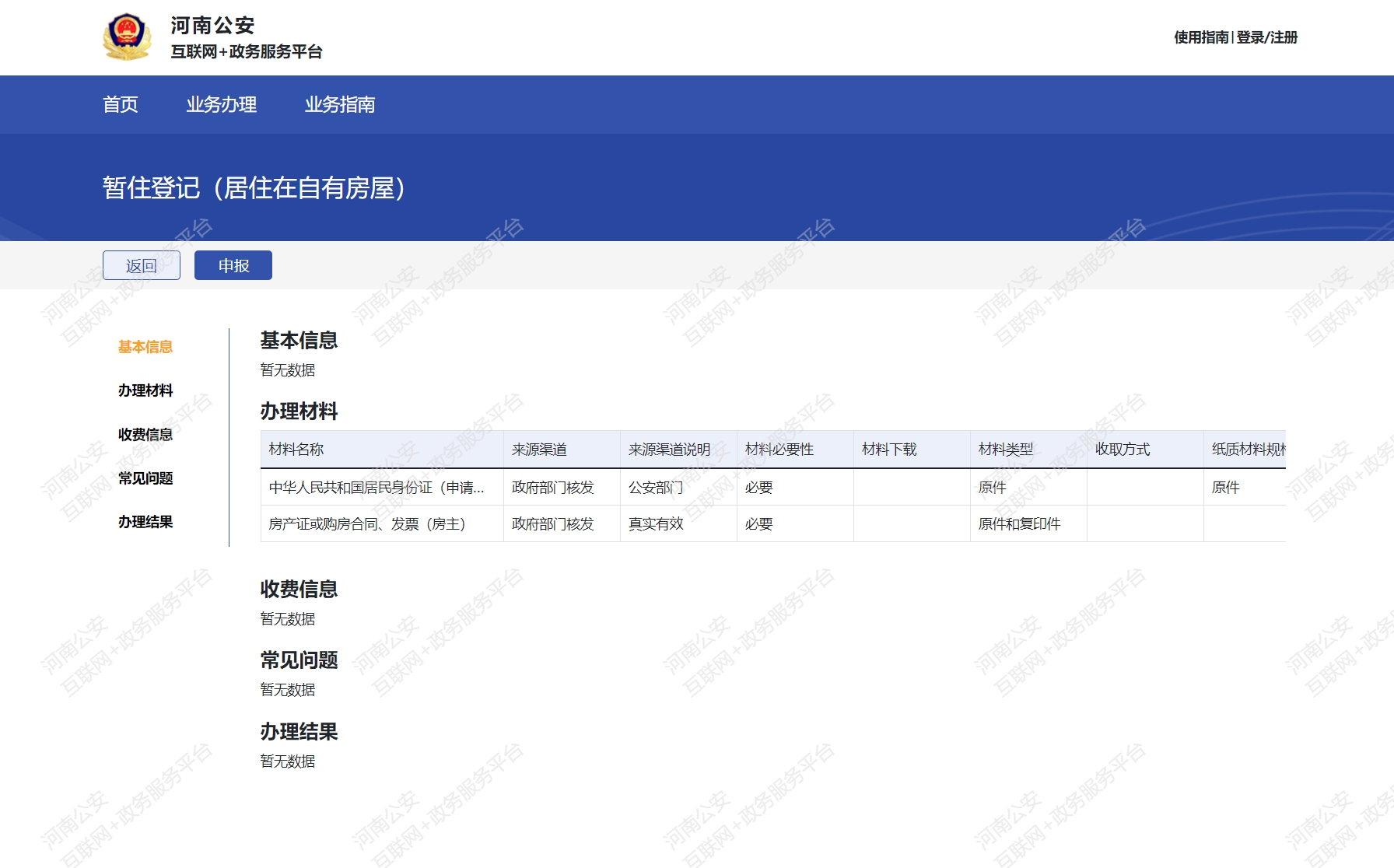Click the 材料必要性 column header
This screenshot has height=868, width=1394.
[779, 450]
